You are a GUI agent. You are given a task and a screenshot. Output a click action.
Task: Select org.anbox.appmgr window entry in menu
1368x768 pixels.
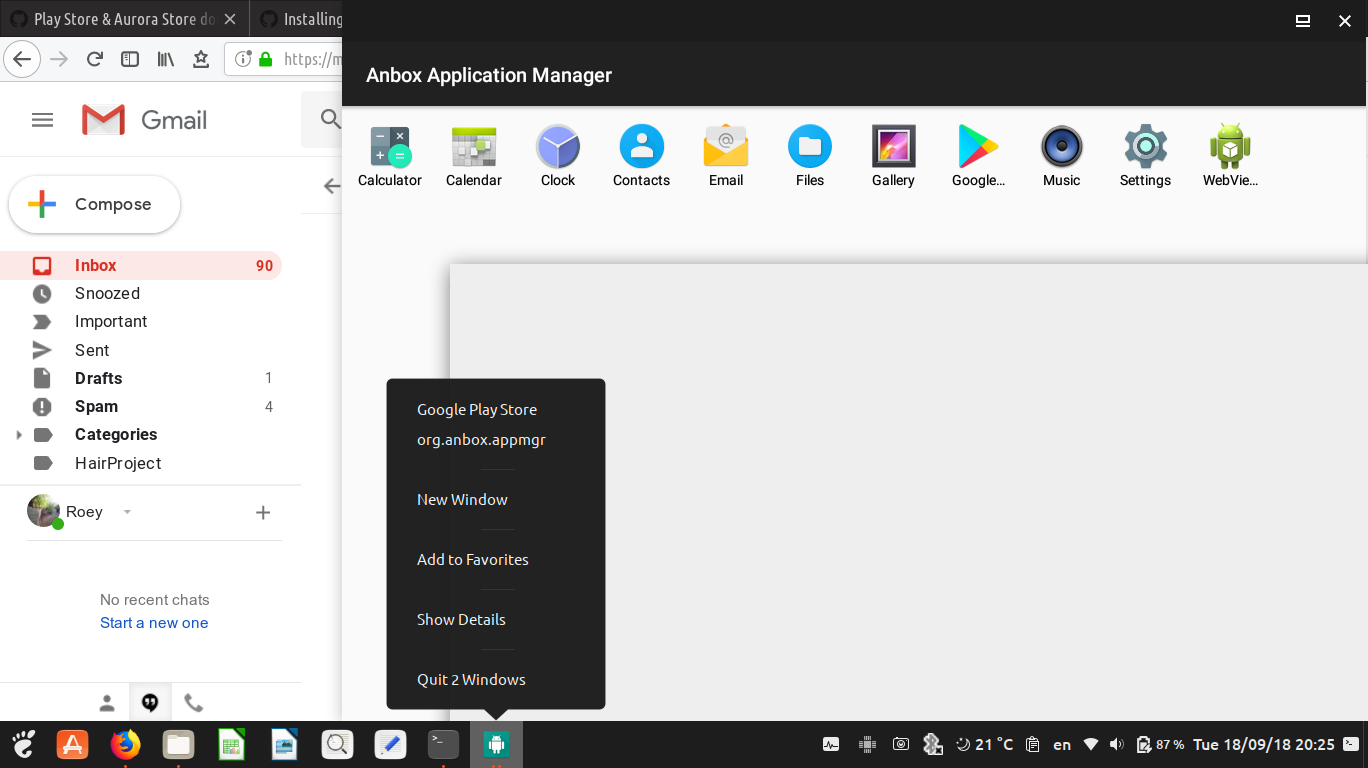point(481,439)
